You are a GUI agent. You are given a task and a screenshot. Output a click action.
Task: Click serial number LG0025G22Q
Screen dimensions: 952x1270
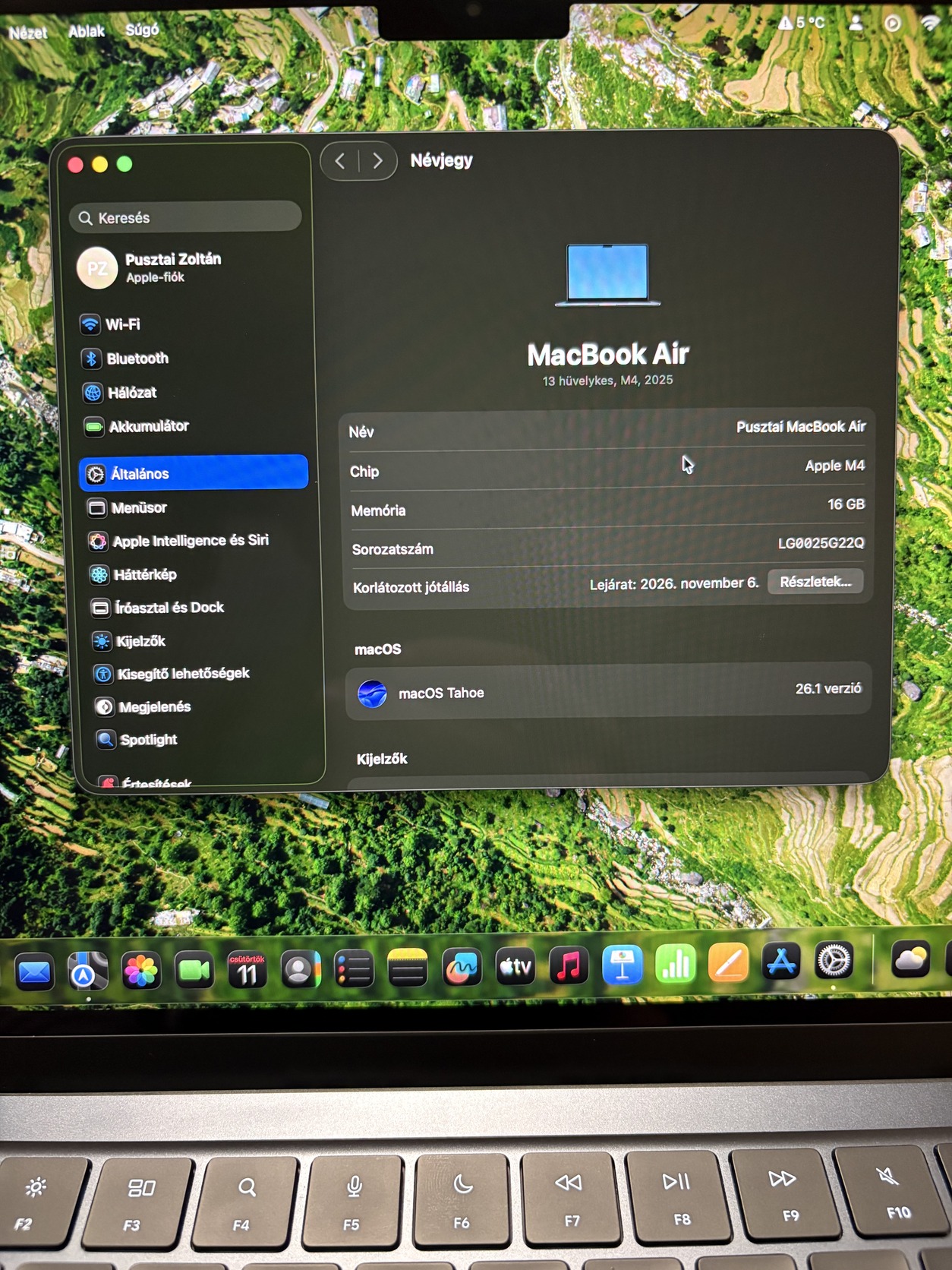[821, 543]
